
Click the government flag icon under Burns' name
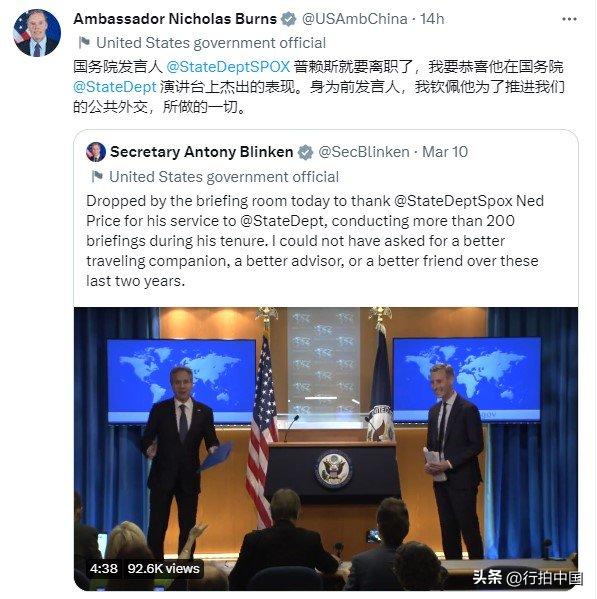coord(84,42)
